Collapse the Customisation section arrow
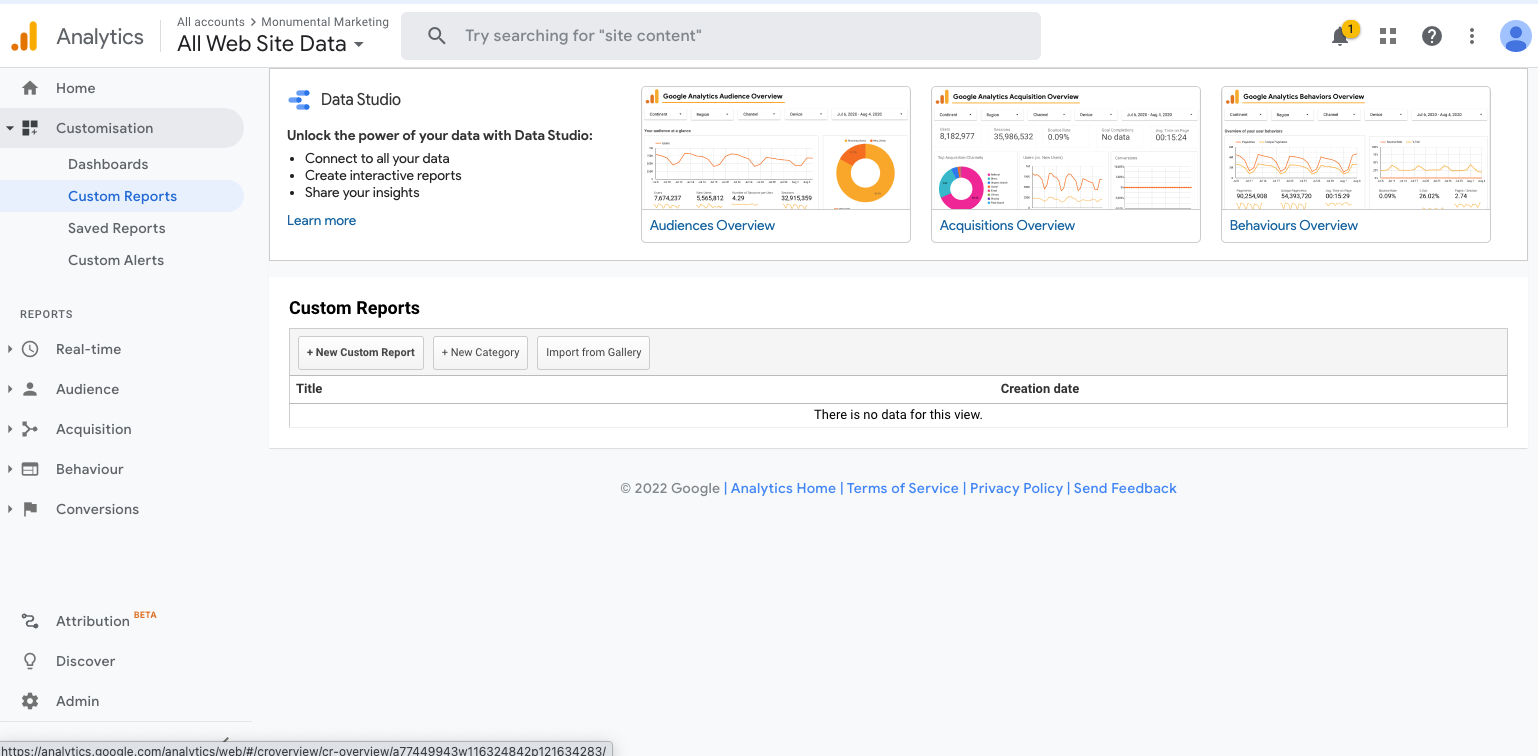Image resolution: width=1538 pixels, height=756 pixels. 9,128
